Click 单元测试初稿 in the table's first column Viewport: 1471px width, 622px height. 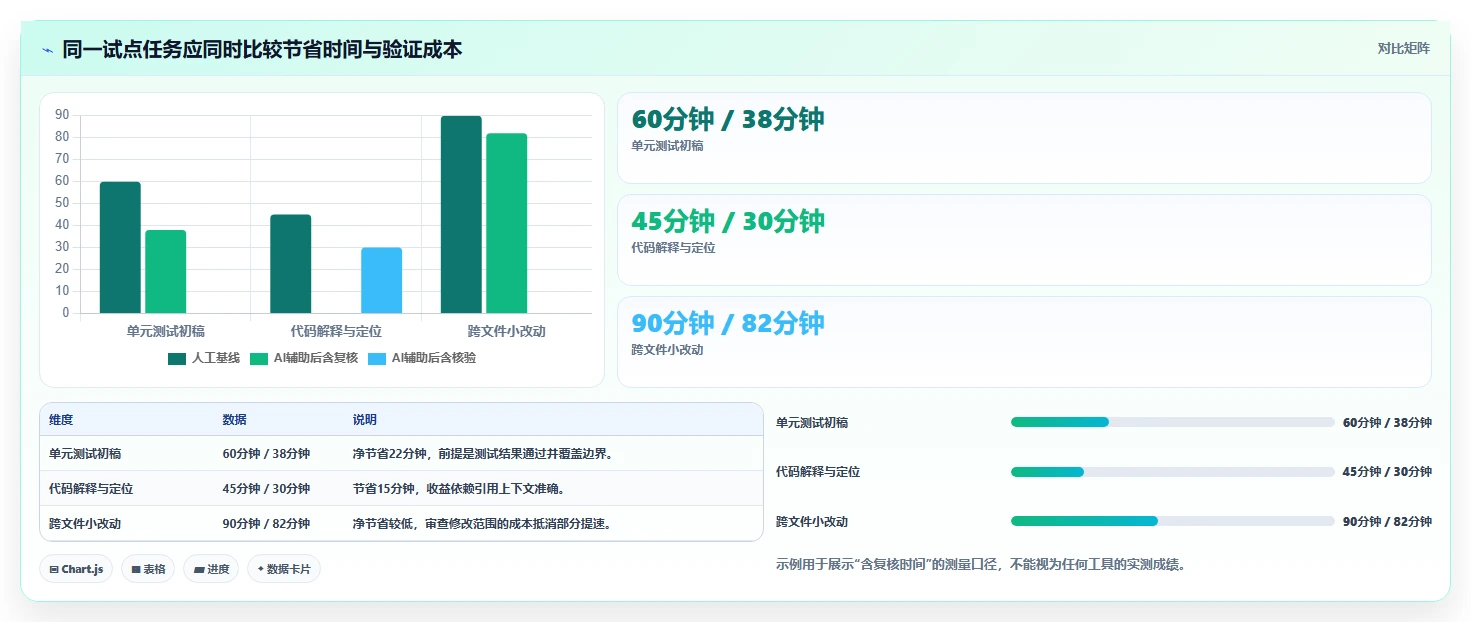coord(85,454)
